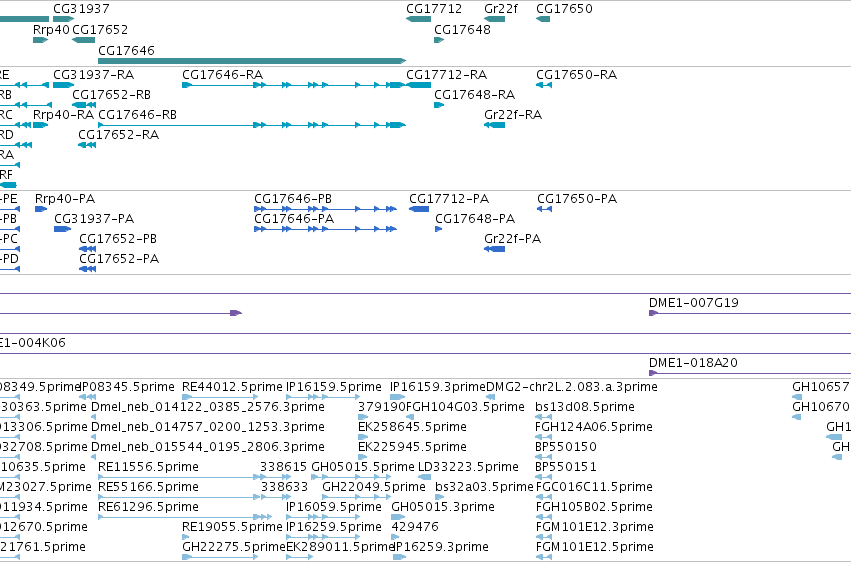
Task: Open EST FGH124A06.5prime
Action: tap(543, 437)
